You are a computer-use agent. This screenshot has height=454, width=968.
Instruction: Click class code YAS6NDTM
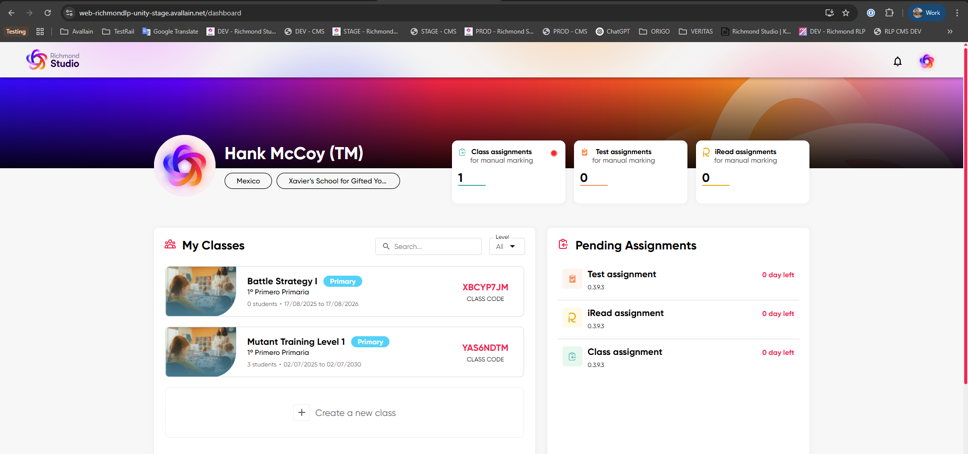485,348
